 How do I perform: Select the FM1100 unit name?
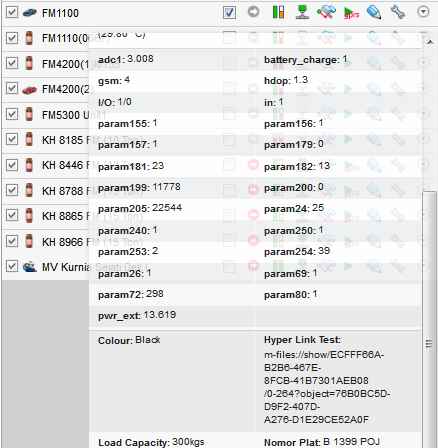pos(60,13)
